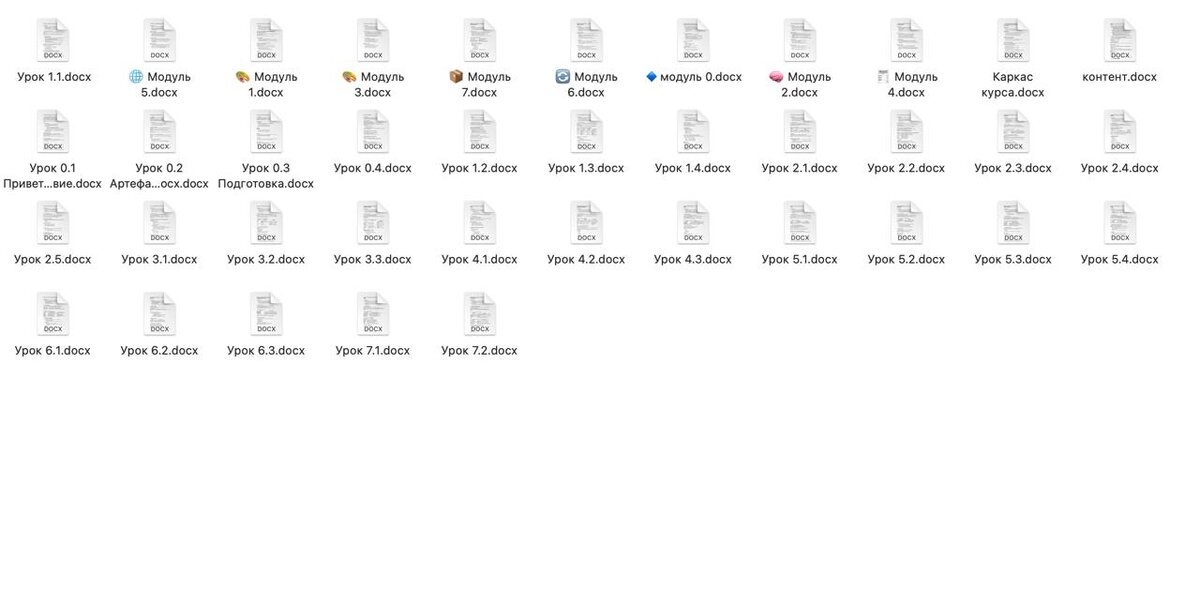Click the file name "Урок 5.2.docx"
This screenshot has width=1200, height=592.
tap(906, 260)
